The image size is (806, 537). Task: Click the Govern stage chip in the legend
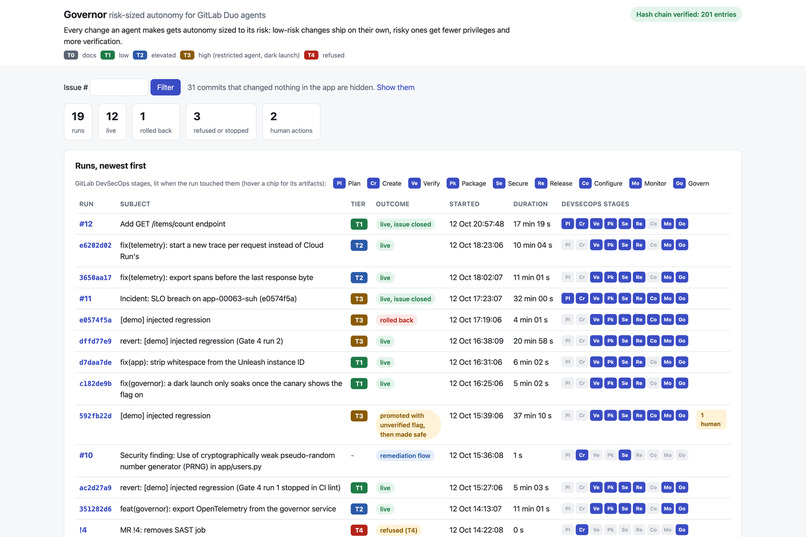(679, 183)
